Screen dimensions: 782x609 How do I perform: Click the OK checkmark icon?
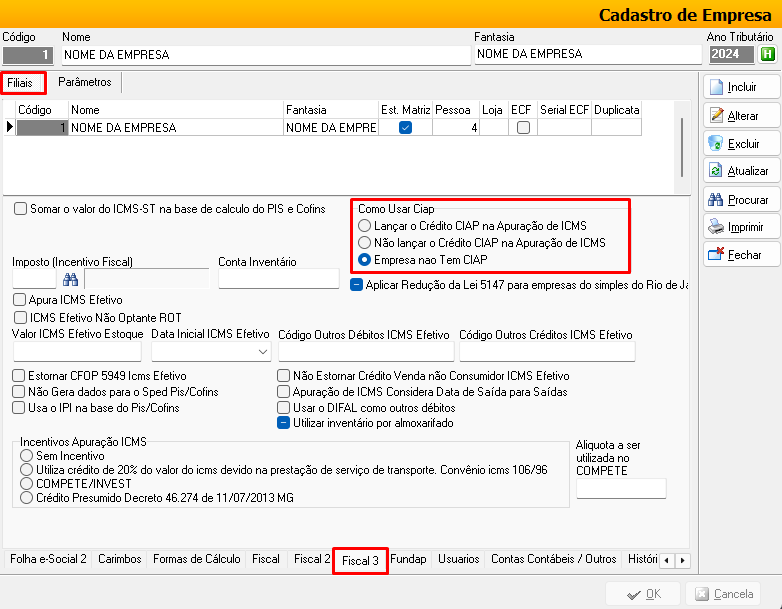pos(633,595)
